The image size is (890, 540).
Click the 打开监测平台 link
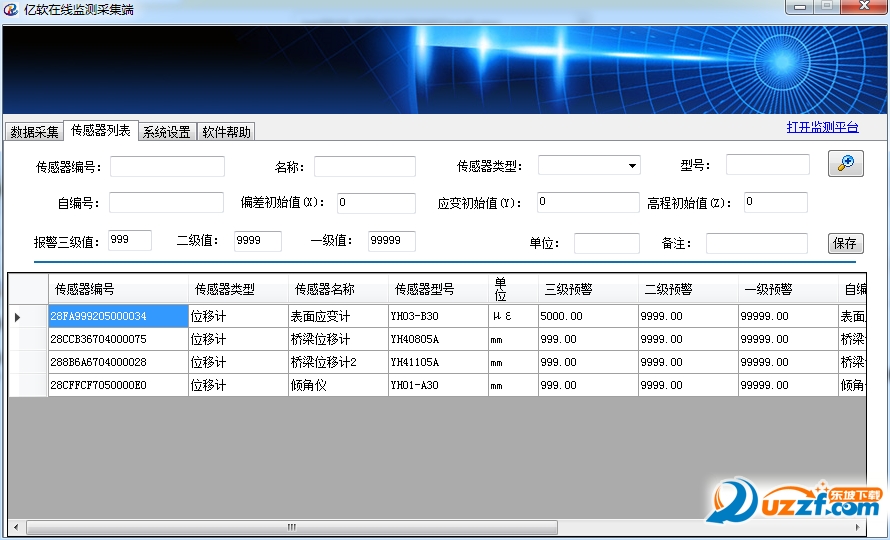(x=822, y=127)
